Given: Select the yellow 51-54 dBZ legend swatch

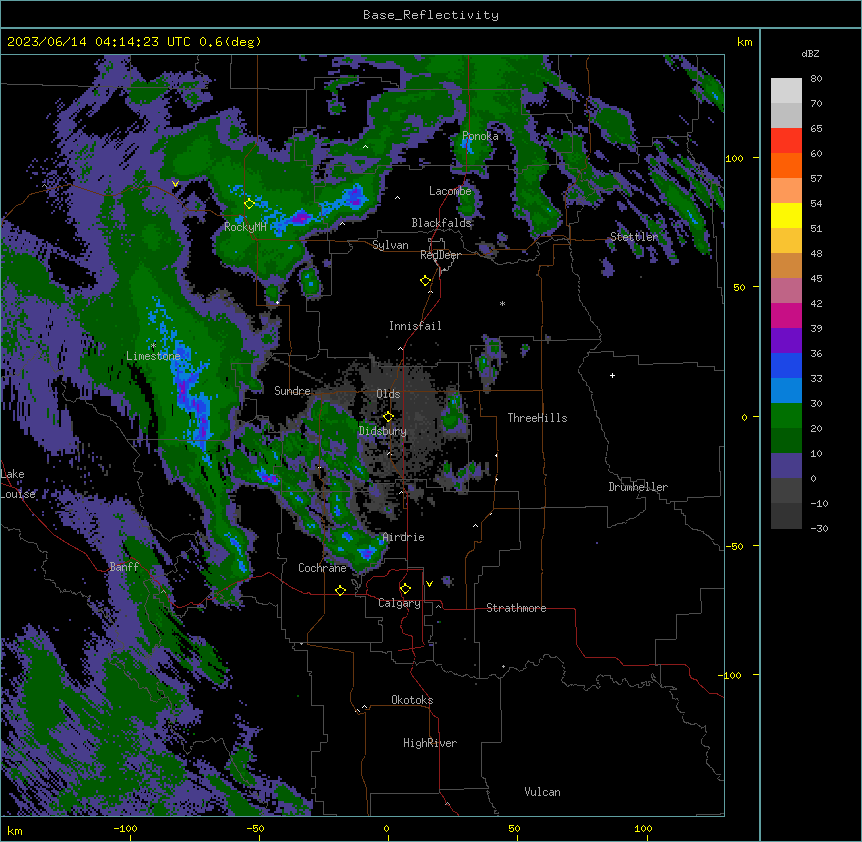Looking at the screenshot, I should [786, 215].
